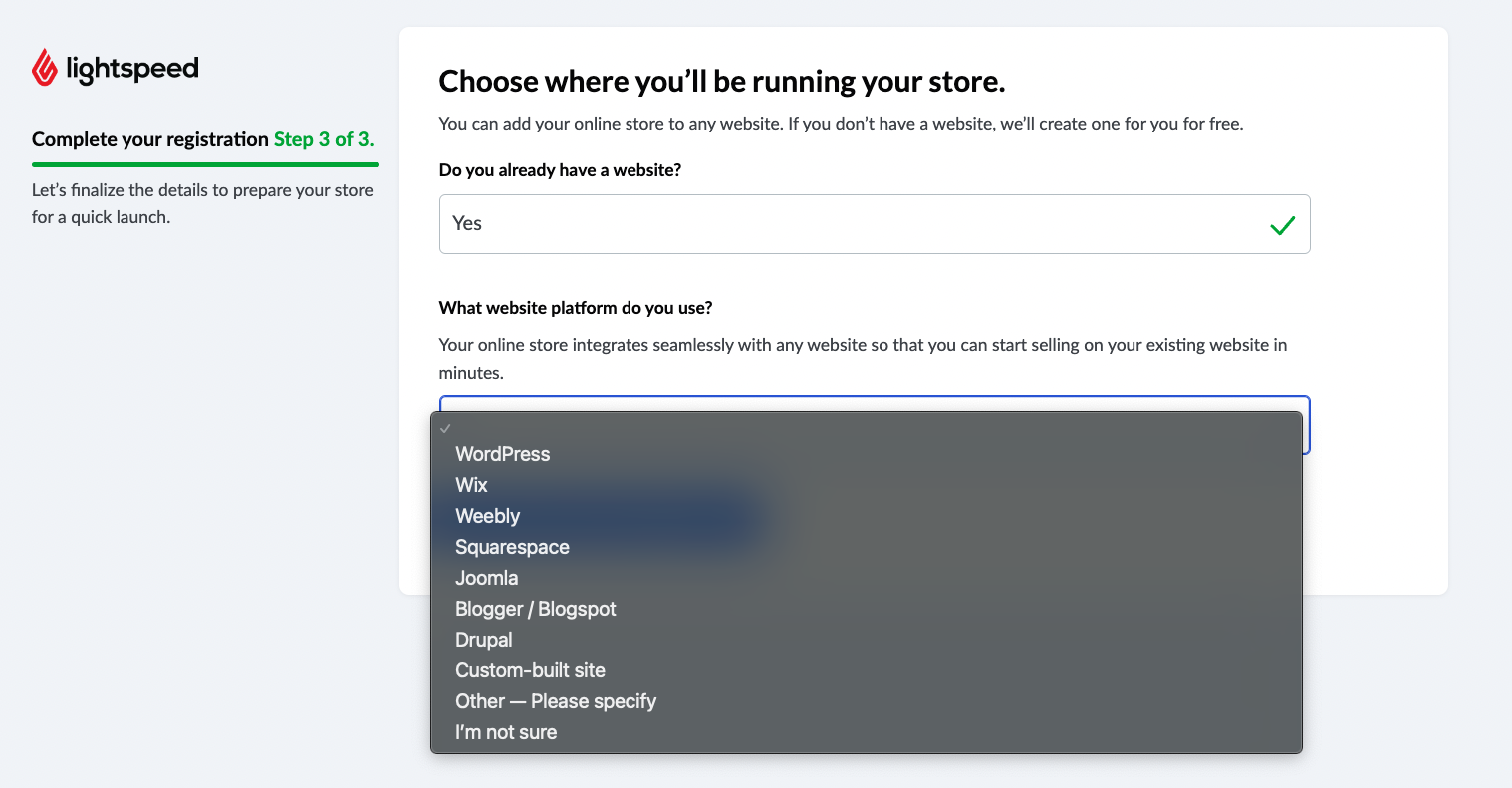Pick Weebly in the dropdown list
The width and height of the screenshot is (1512, 788).
click(867, 516)
